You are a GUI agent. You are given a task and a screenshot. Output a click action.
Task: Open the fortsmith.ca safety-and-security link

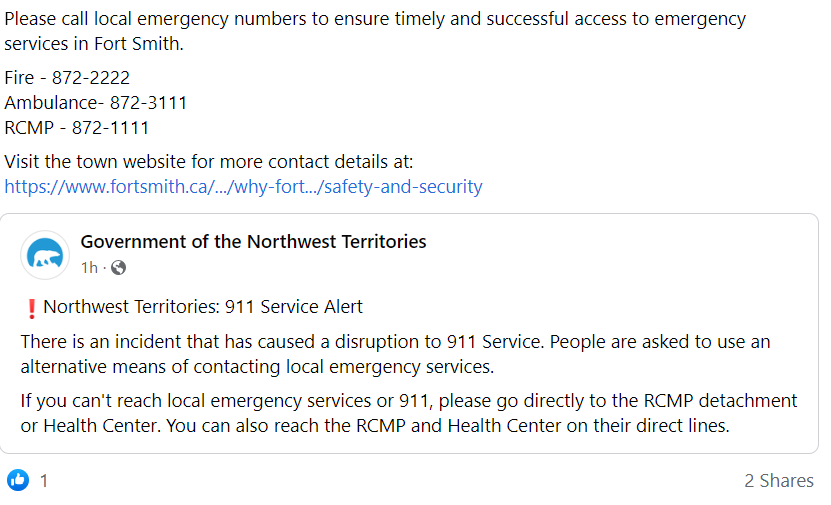tap(243, 187)
